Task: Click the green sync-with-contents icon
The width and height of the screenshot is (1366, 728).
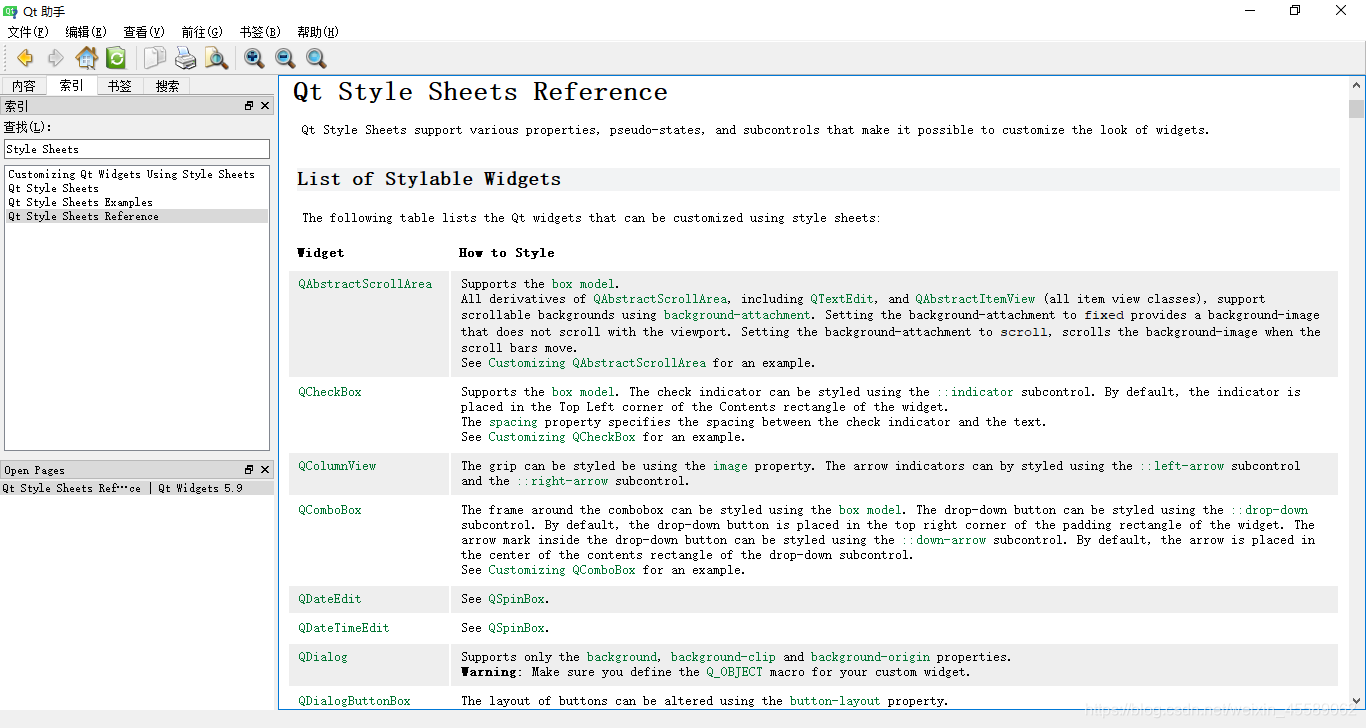Action: (x=116, y=58)
